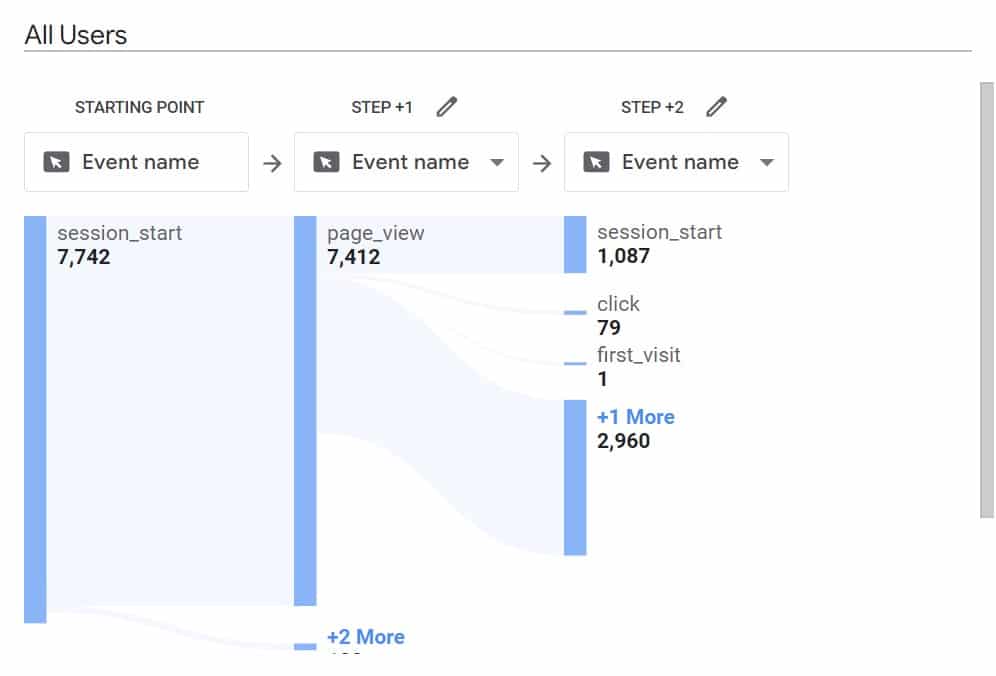Click the first_visit event node
996x676 pixels.
point(638,355)
